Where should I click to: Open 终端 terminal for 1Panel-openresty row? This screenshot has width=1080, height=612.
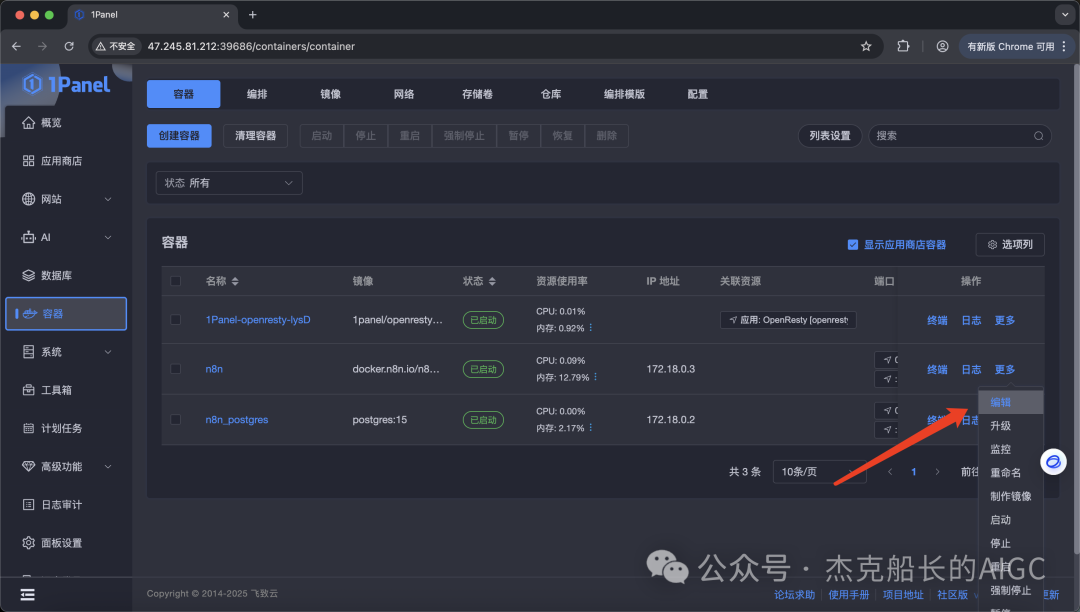click(937, 320)
